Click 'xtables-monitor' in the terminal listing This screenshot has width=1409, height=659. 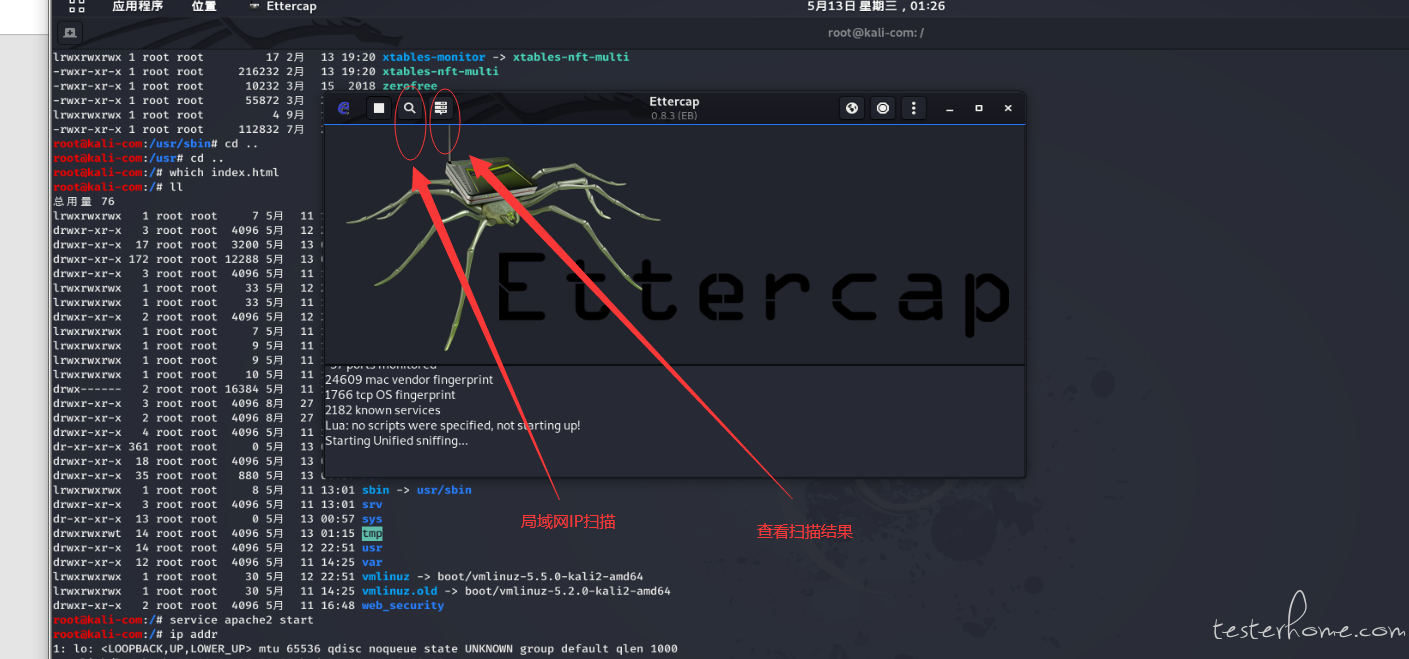(x=433, y=57)
